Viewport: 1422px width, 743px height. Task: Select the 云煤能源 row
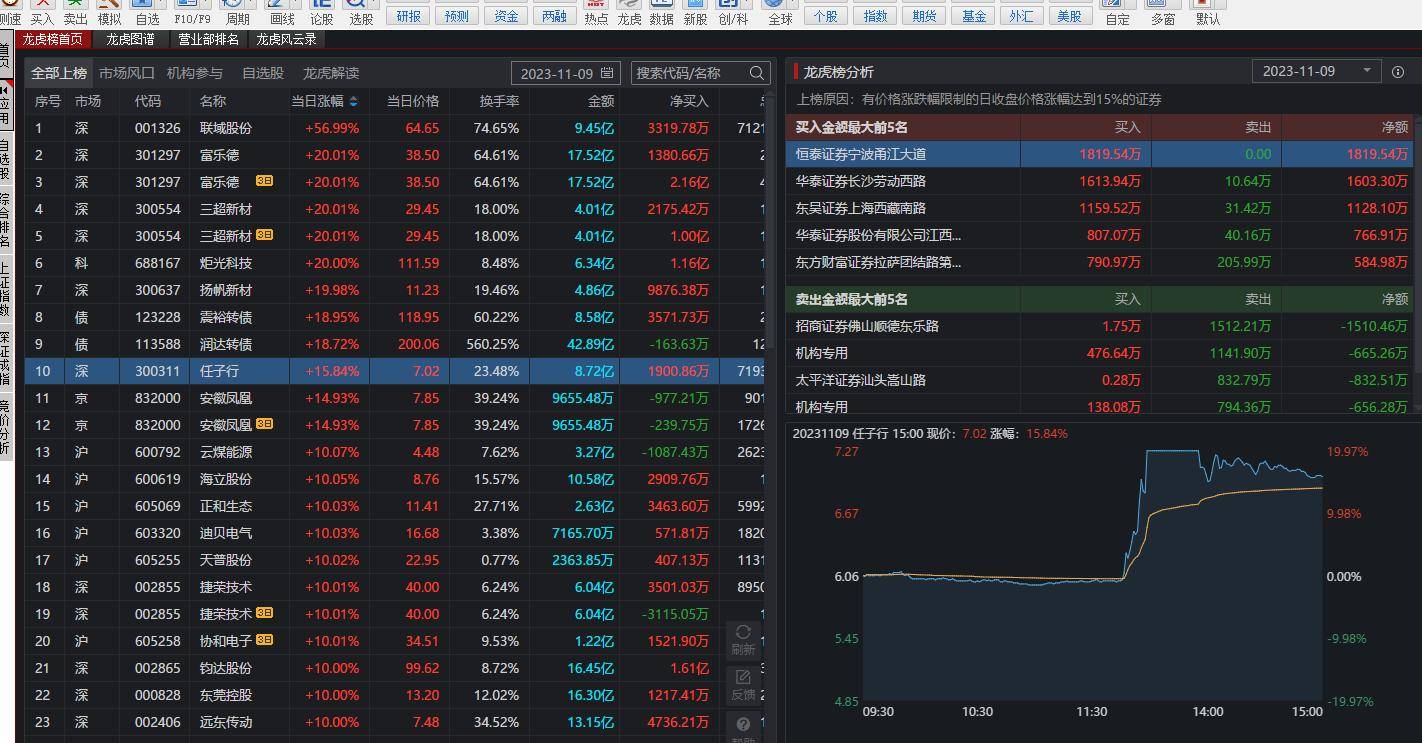pyautogui.click(x=395, y=452)
